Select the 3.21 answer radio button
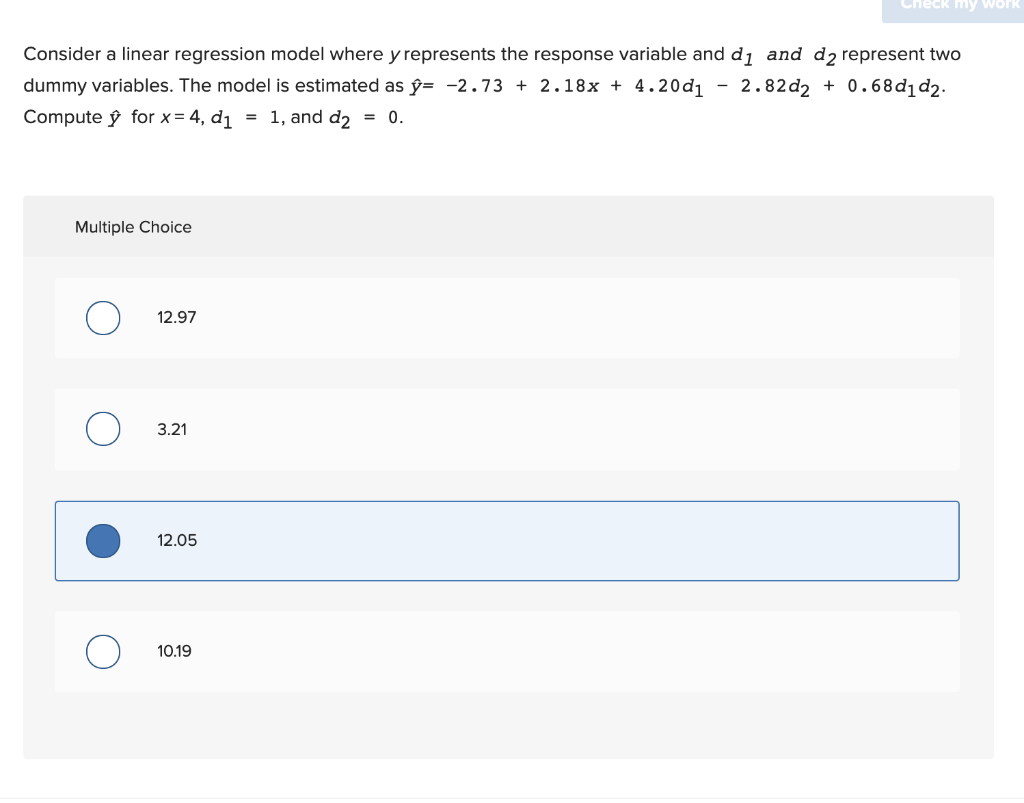 point(103,429)
